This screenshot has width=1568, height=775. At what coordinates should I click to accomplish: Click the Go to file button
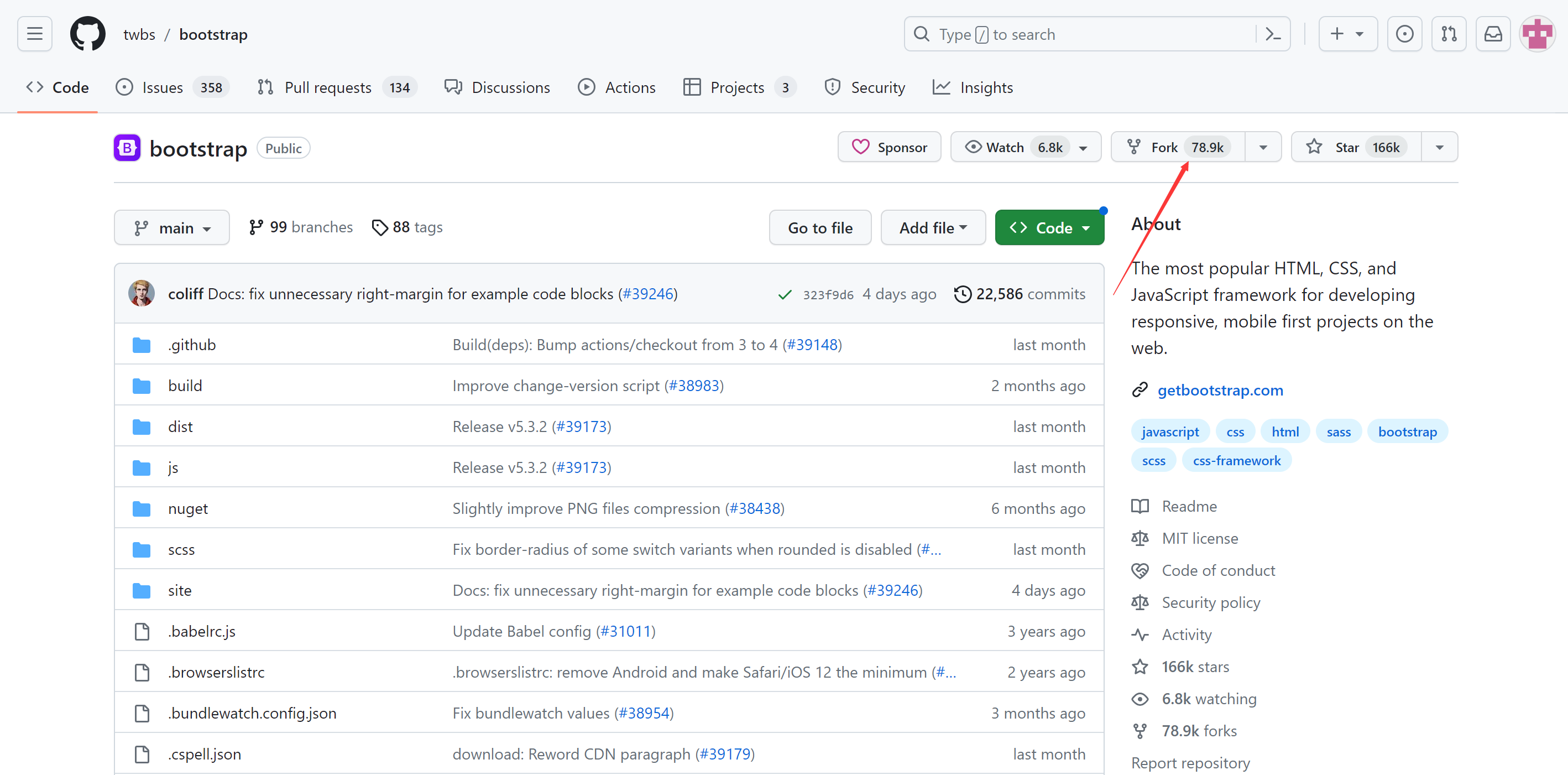pos(820,228)
